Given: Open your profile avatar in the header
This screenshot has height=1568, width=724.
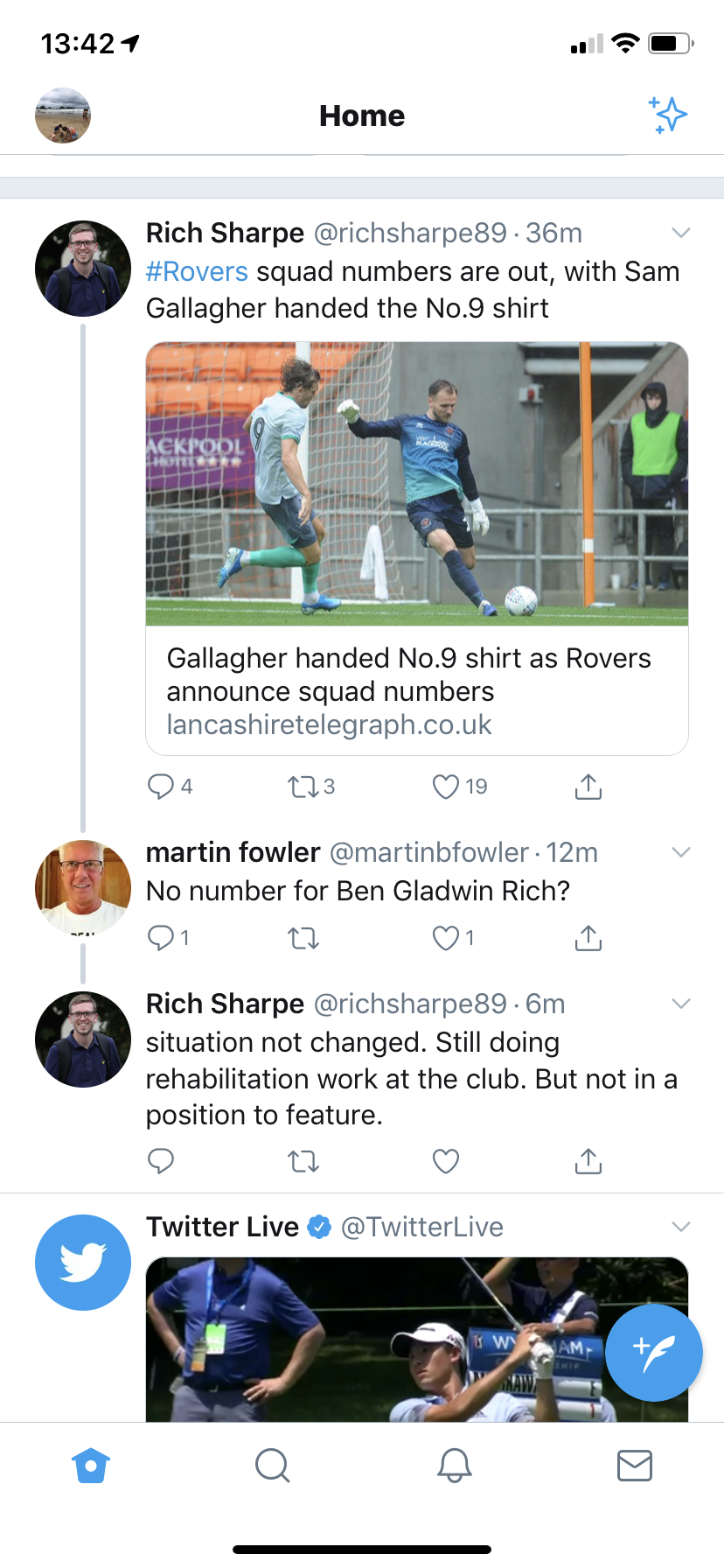Looking at the screenshot, I should pyautogui.click(x=63, y=115).
